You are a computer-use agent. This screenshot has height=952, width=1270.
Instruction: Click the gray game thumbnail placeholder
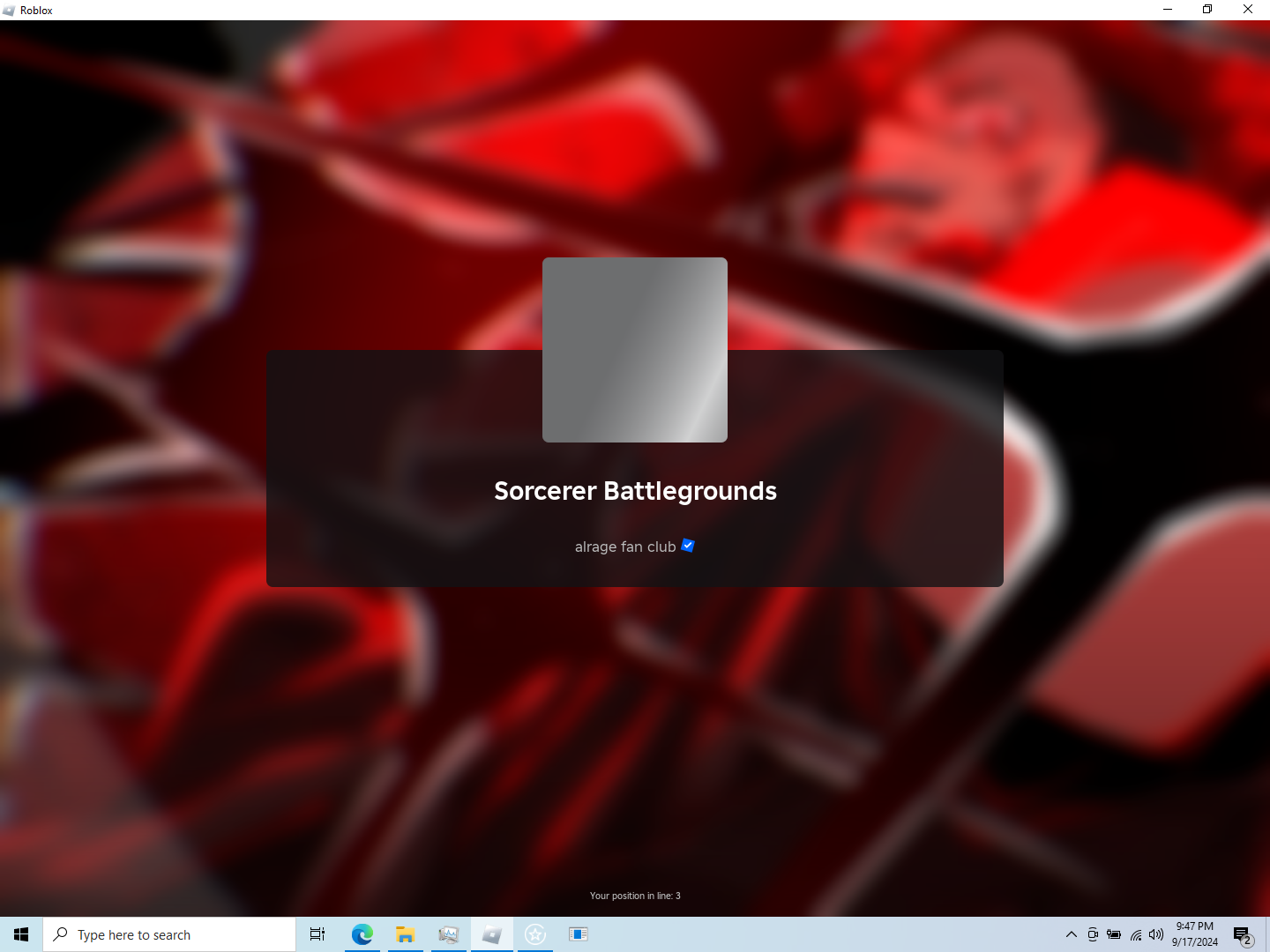coord(635,350)
